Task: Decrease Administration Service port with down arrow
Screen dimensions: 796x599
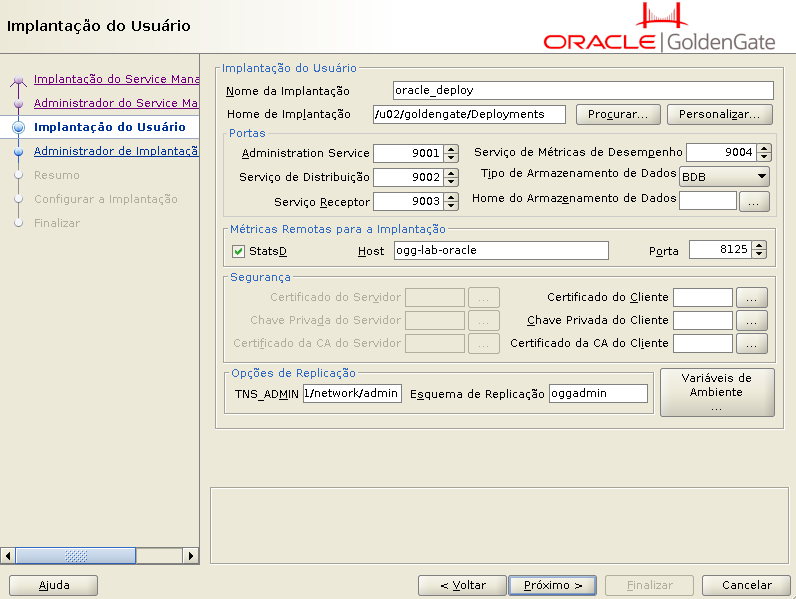Action: [451, 157]
